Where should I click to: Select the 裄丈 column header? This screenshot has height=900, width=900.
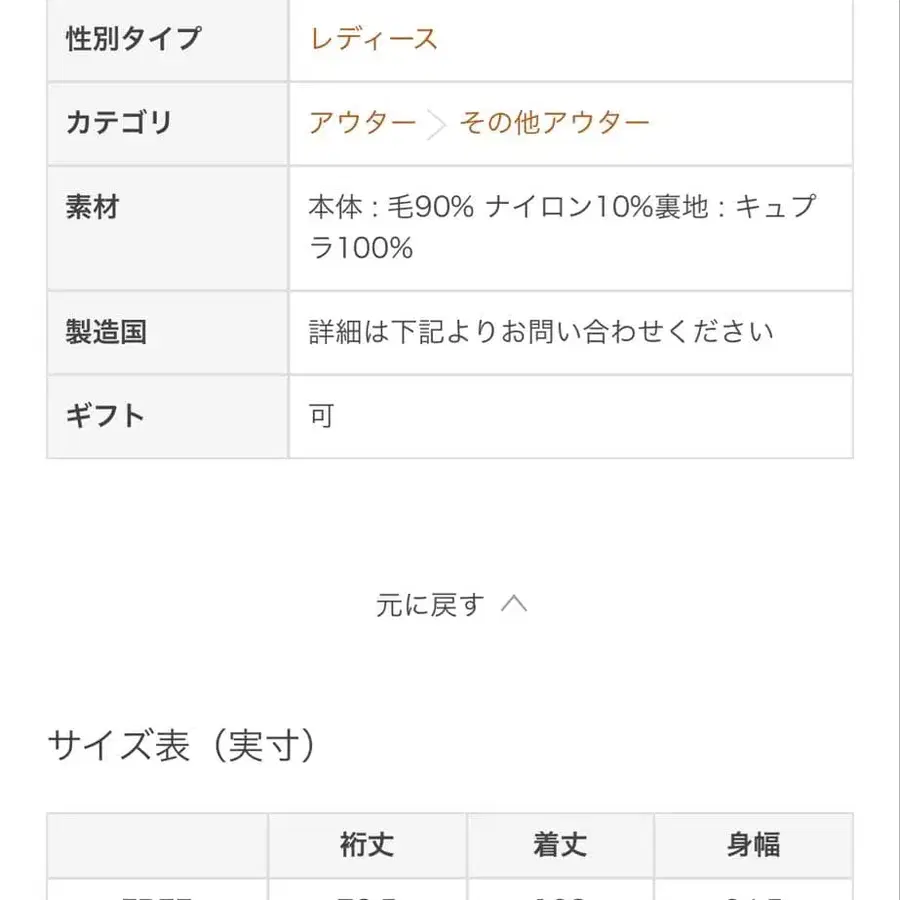365,844
